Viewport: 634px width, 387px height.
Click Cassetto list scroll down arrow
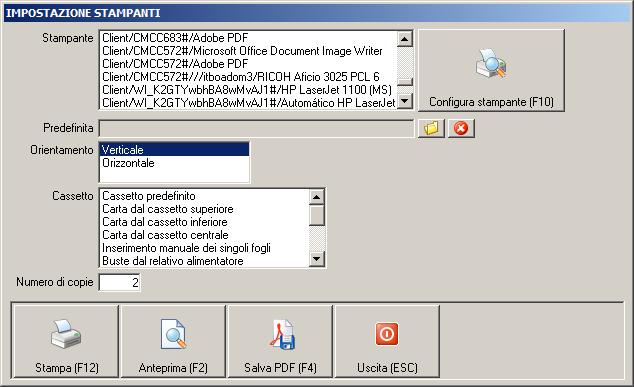click(x=317, y=259)
